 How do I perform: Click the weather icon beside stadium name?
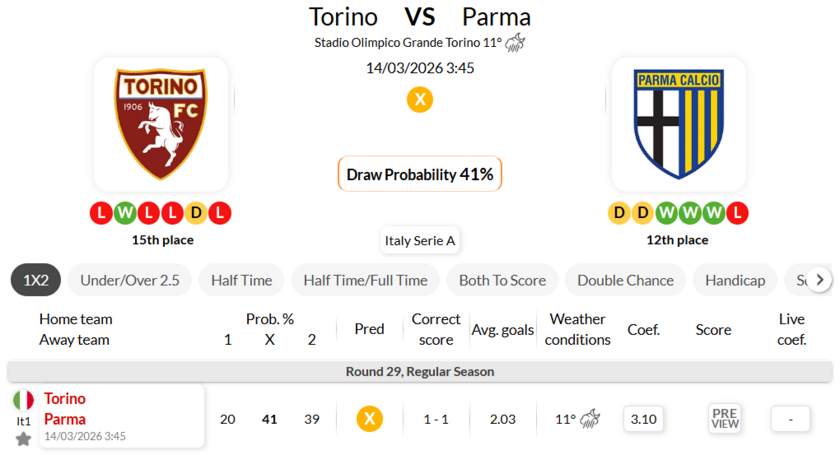[515, 42]
